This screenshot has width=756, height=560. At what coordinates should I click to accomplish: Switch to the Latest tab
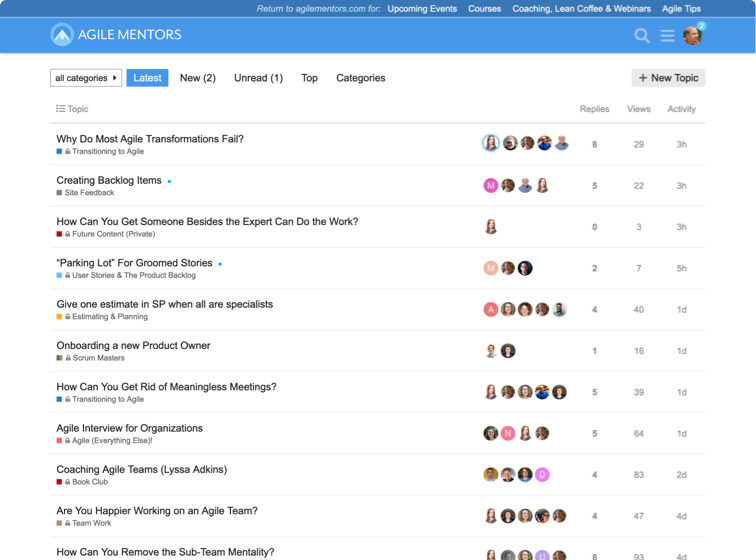(x=147, y=78)
